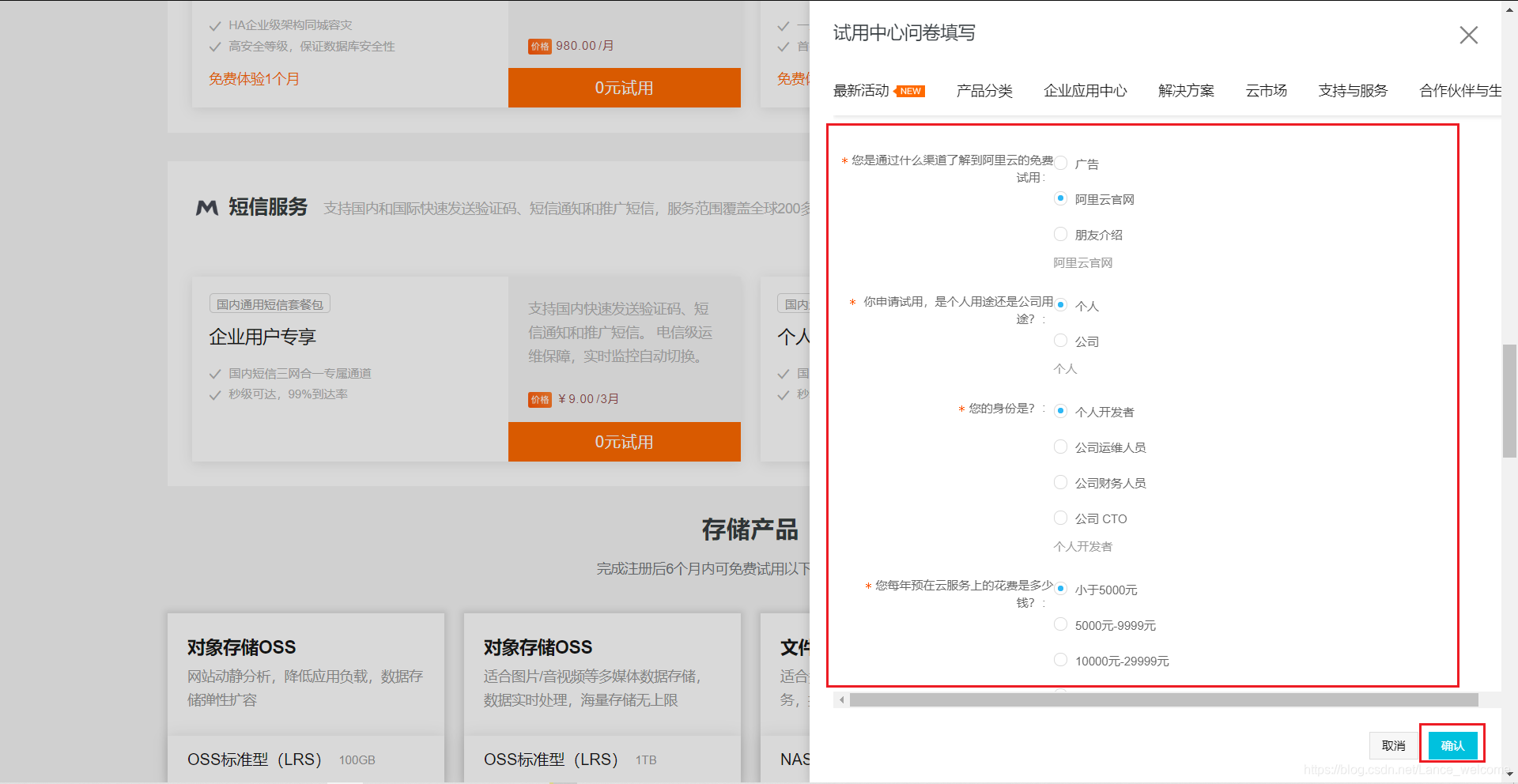Choose 公司 CTO identity option
Screen dimensions: 1518x784
(x=1061, y=518)
